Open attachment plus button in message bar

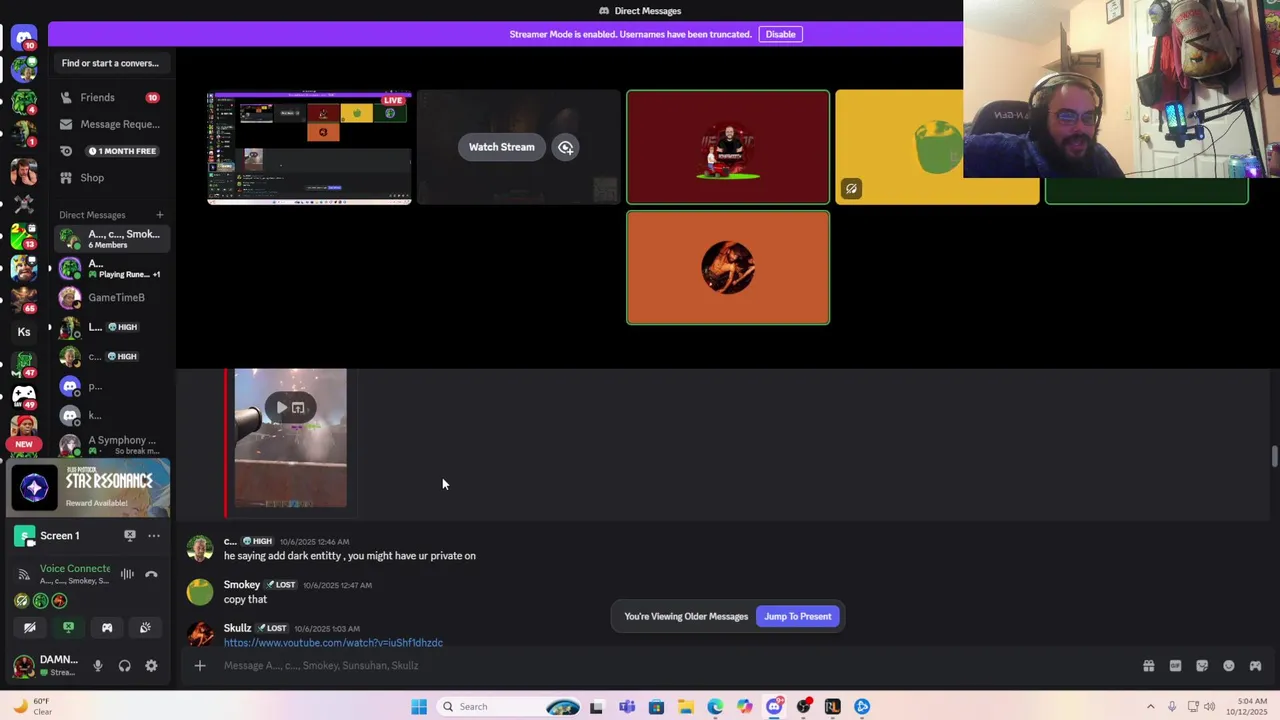click(199, 666)
